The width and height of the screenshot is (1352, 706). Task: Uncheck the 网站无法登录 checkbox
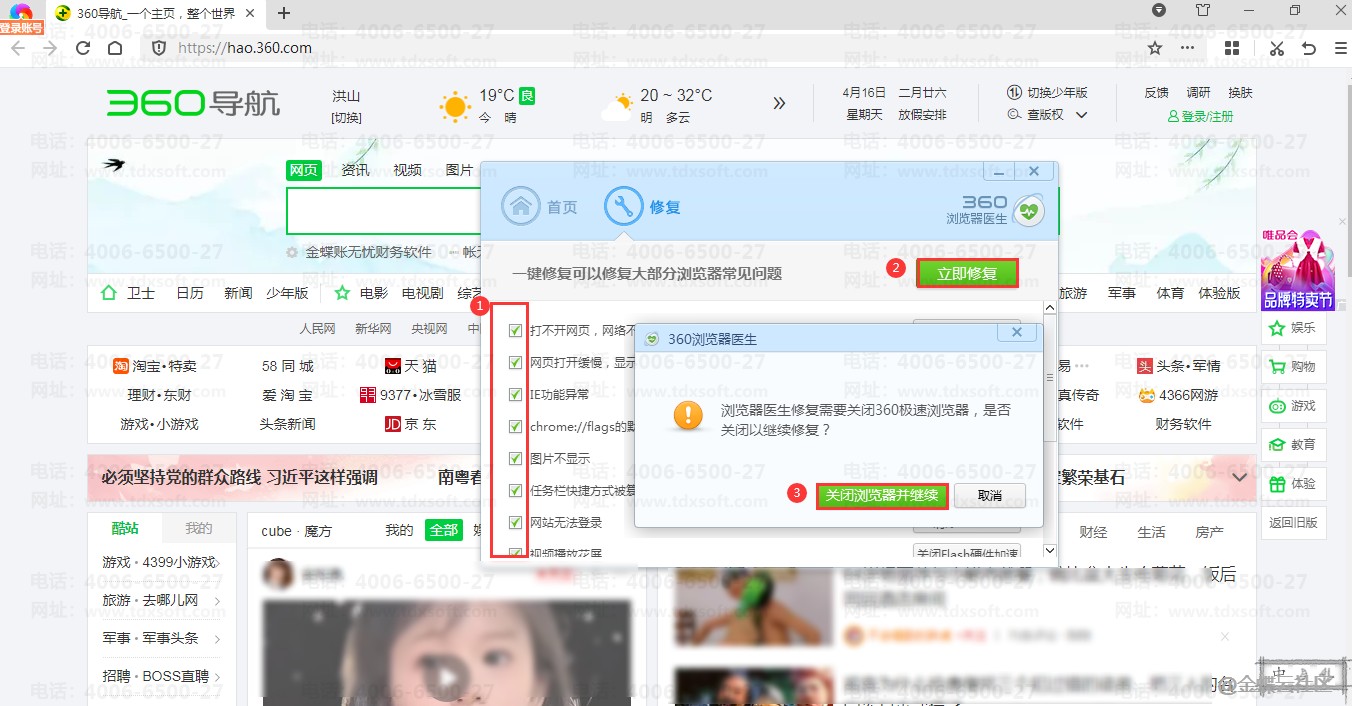[x=516, y=522]
